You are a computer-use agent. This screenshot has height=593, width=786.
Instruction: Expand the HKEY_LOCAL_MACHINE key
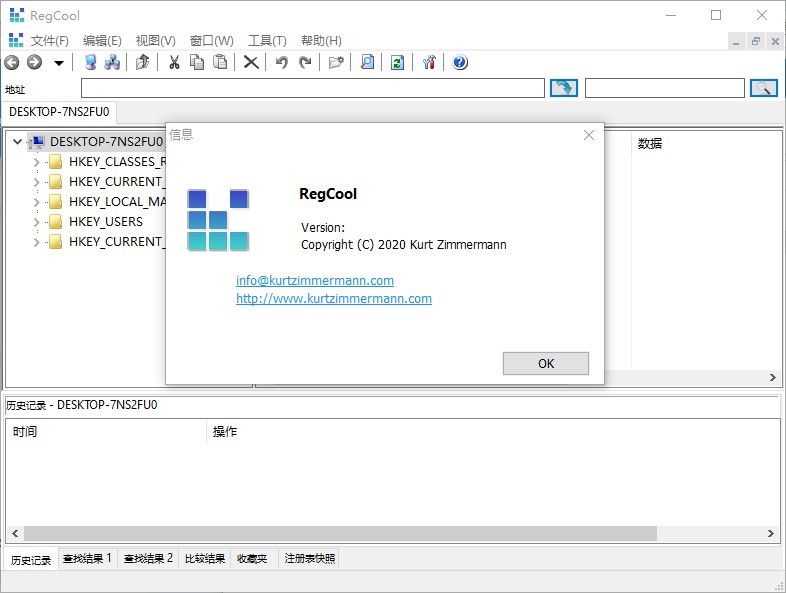(36, 202)
